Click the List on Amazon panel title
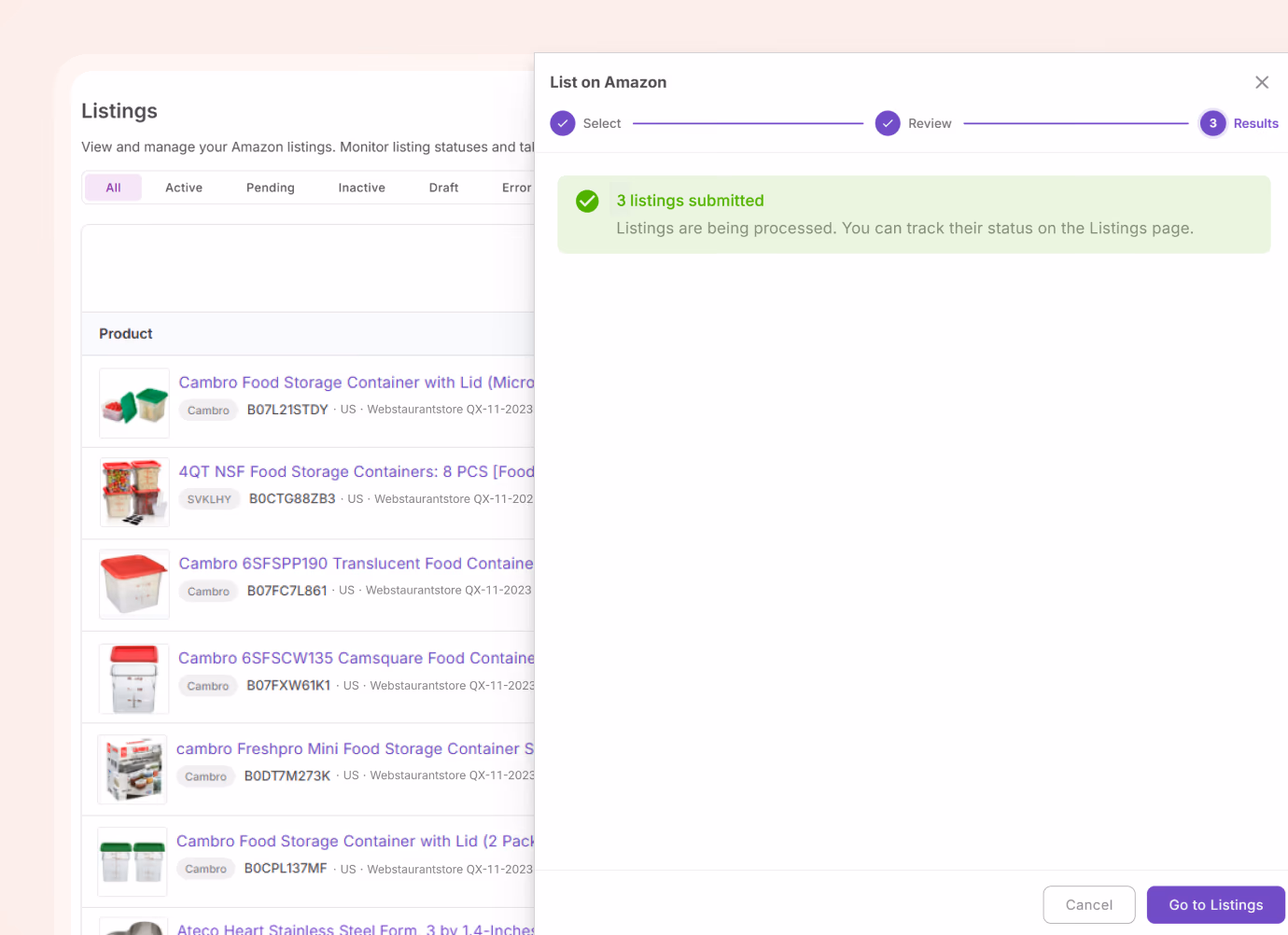Screen dimensions: 1288x935 tap(608, 82)
